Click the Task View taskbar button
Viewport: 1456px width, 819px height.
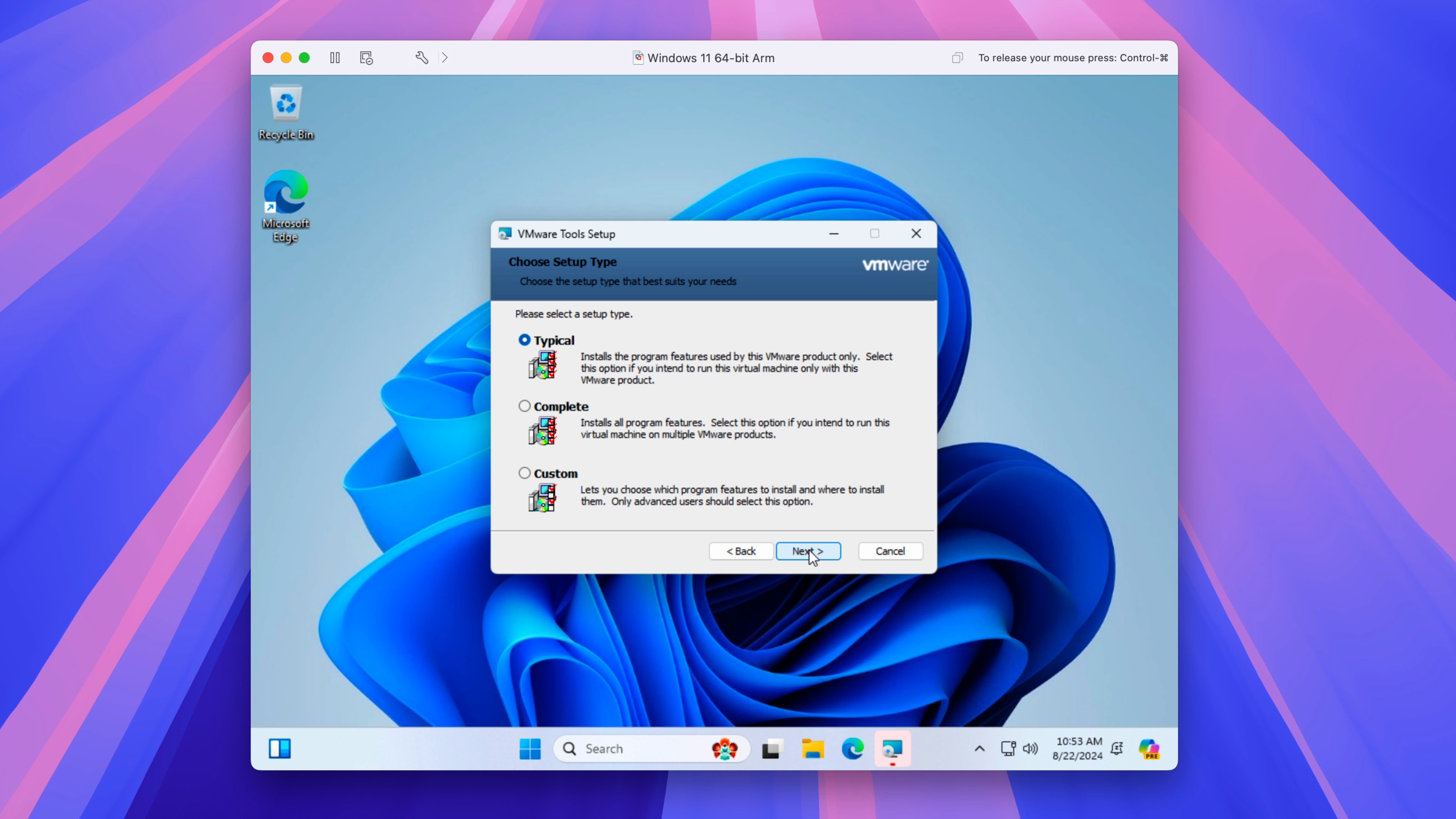[x=771, y=748]
